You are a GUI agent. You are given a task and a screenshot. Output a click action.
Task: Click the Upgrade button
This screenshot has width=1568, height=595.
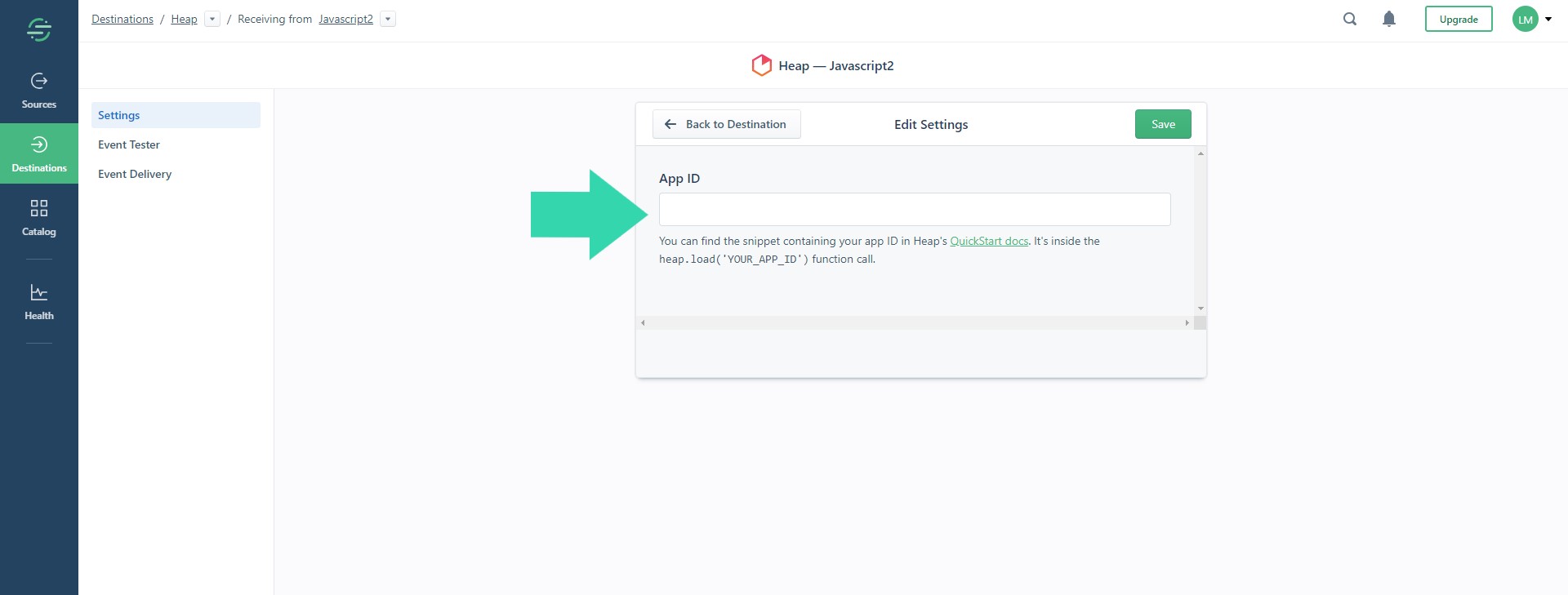click(1459, 19)
